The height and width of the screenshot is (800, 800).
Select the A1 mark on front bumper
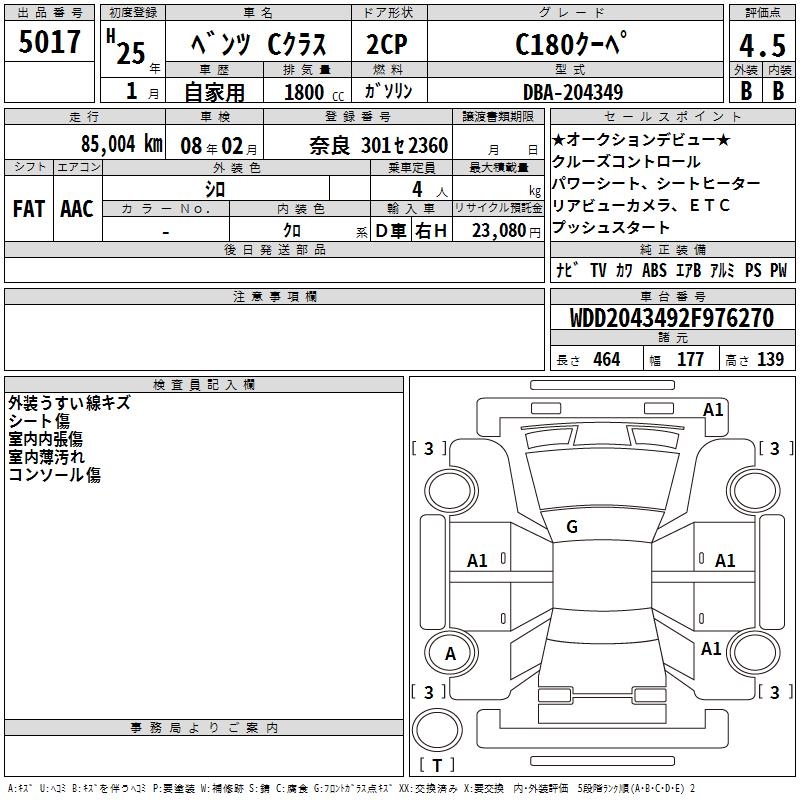713,410
